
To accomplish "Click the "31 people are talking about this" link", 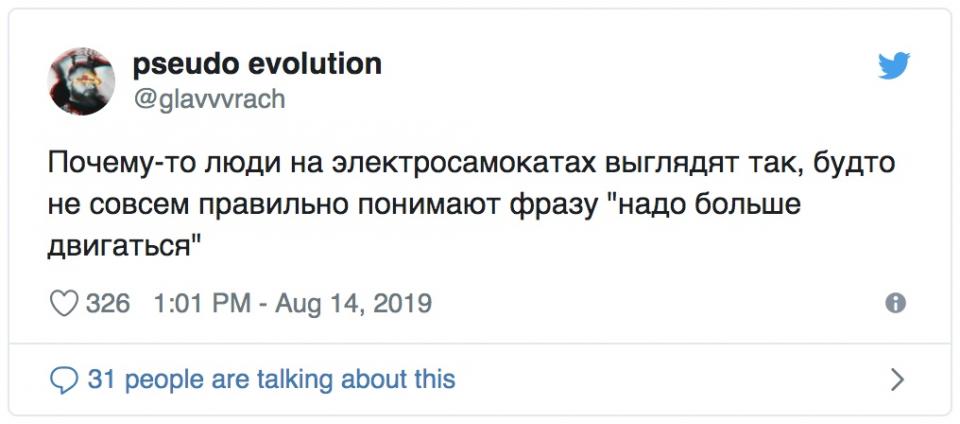I will pyautogui.click(x=271, y=380).
